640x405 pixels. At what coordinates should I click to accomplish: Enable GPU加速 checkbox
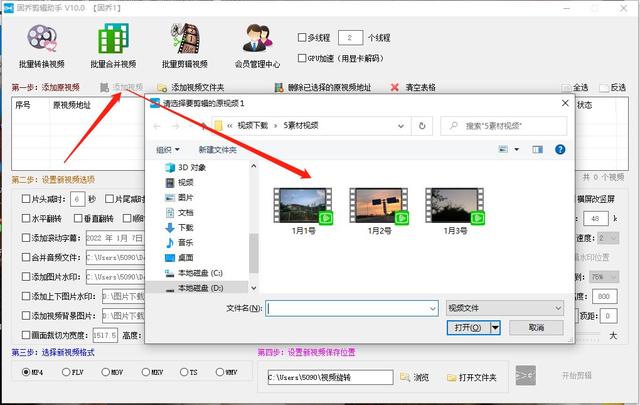pos(302,58)
